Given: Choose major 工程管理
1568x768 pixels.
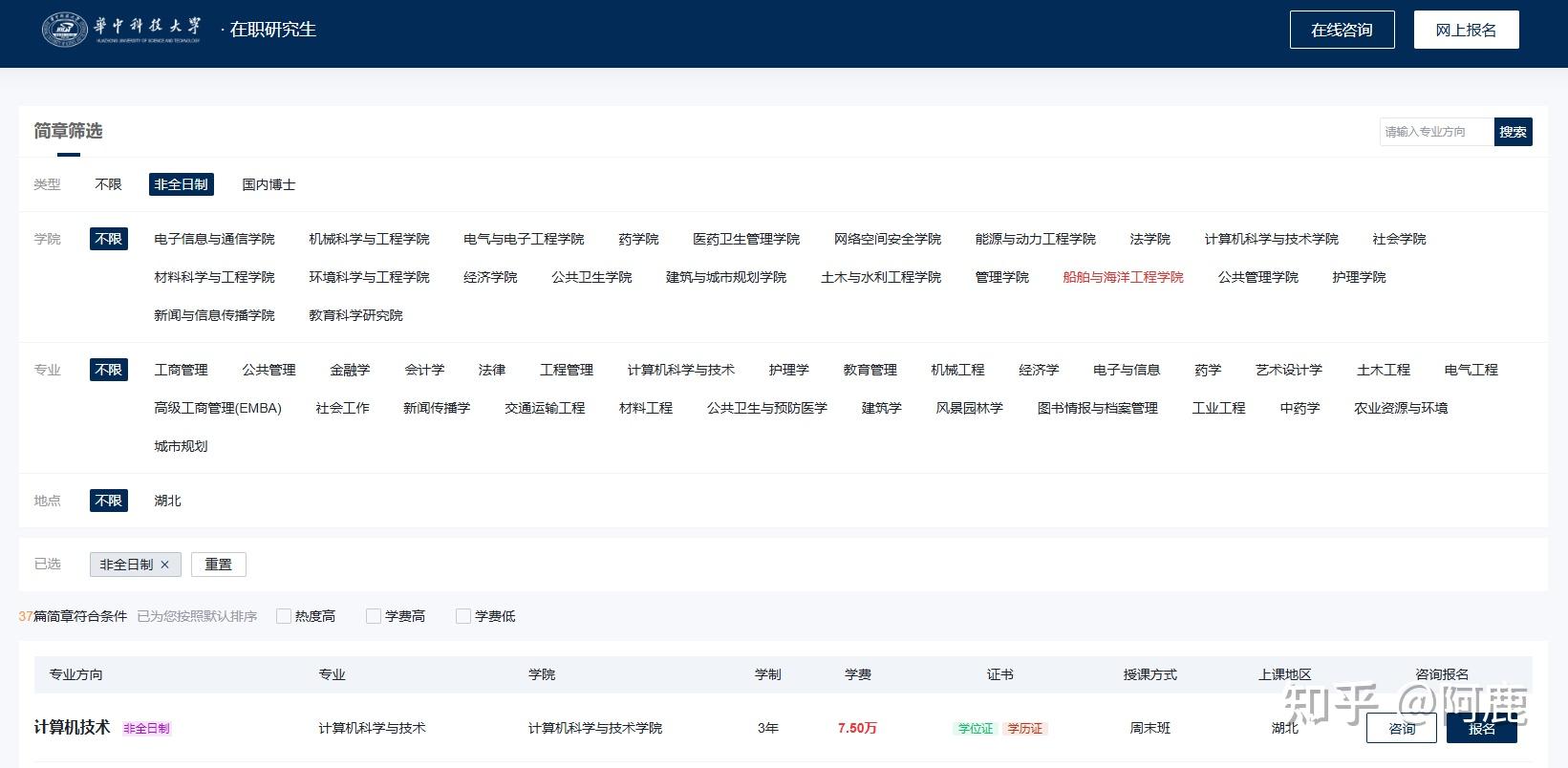Looking at the screenshot, I should 567,370.
